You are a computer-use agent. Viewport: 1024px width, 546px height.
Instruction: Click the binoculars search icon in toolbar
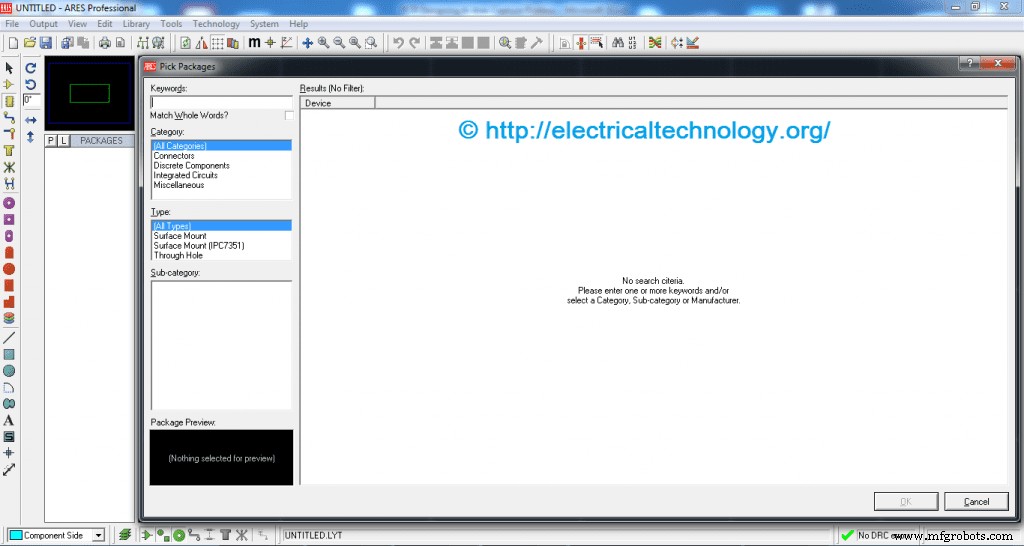[x=618, y=43]
